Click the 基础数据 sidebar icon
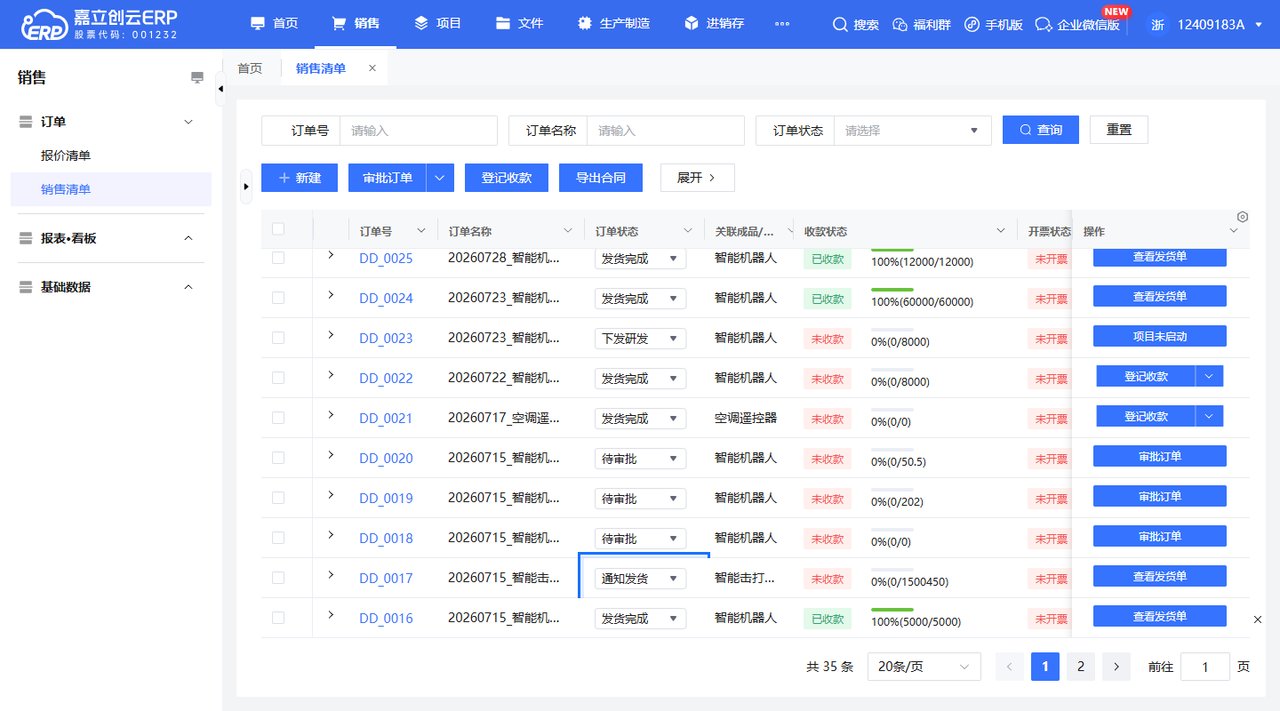 tap(26, 287)
